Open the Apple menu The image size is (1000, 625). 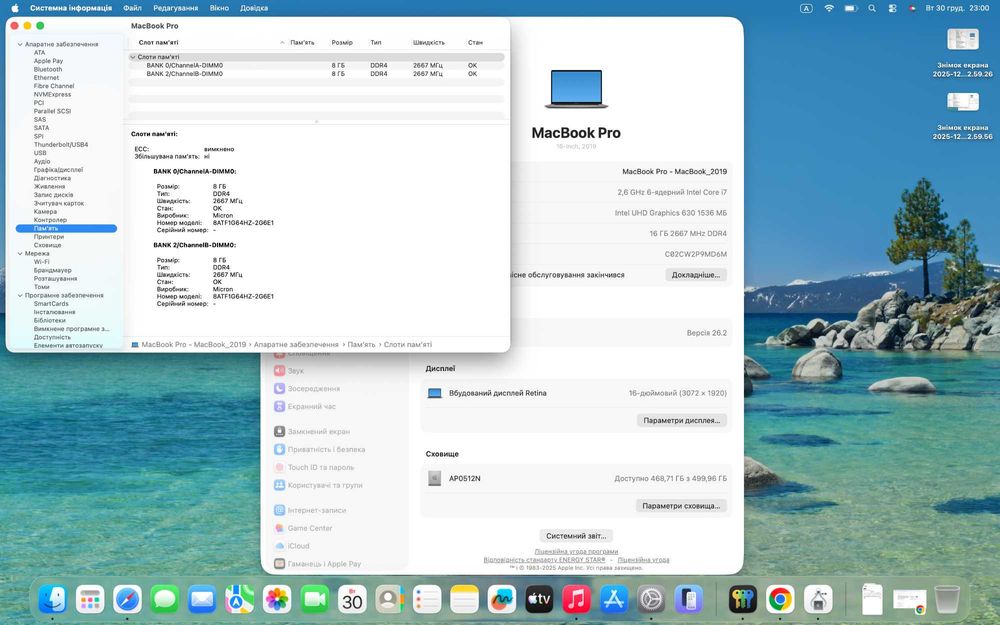pyautogui.click(x=15, y=8)
